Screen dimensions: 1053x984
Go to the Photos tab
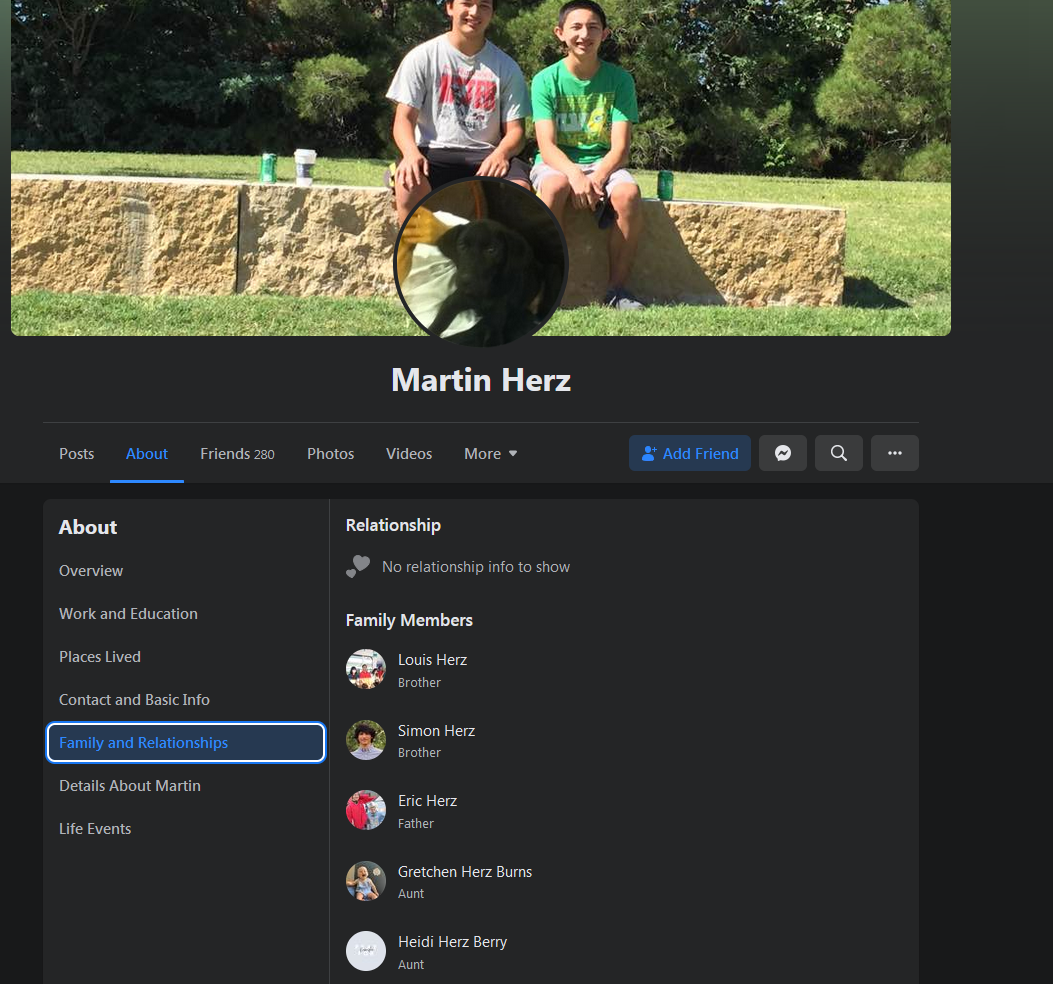point(330,454)
